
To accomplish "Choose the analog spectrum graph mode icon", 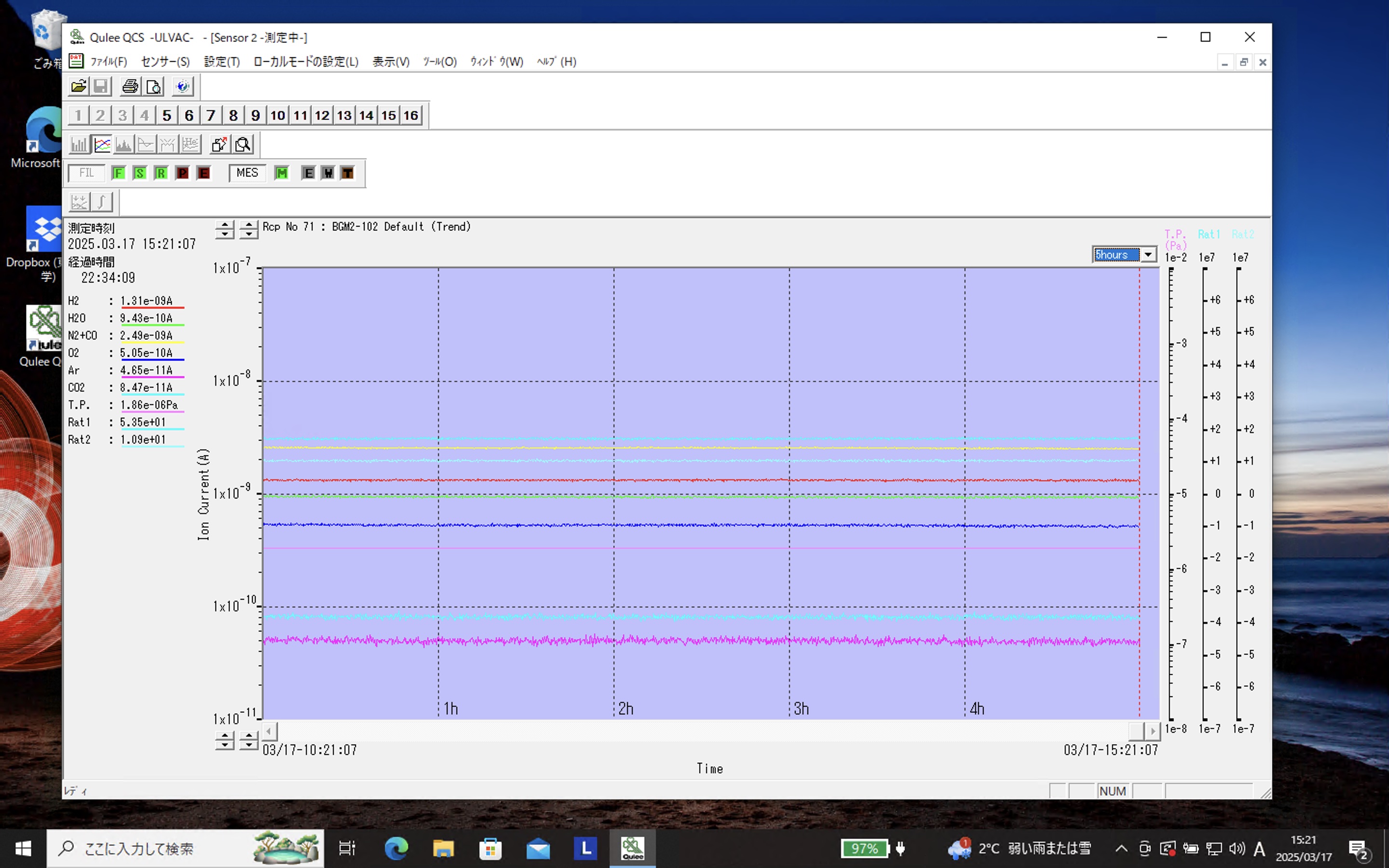I will click(x=123, y=145).
